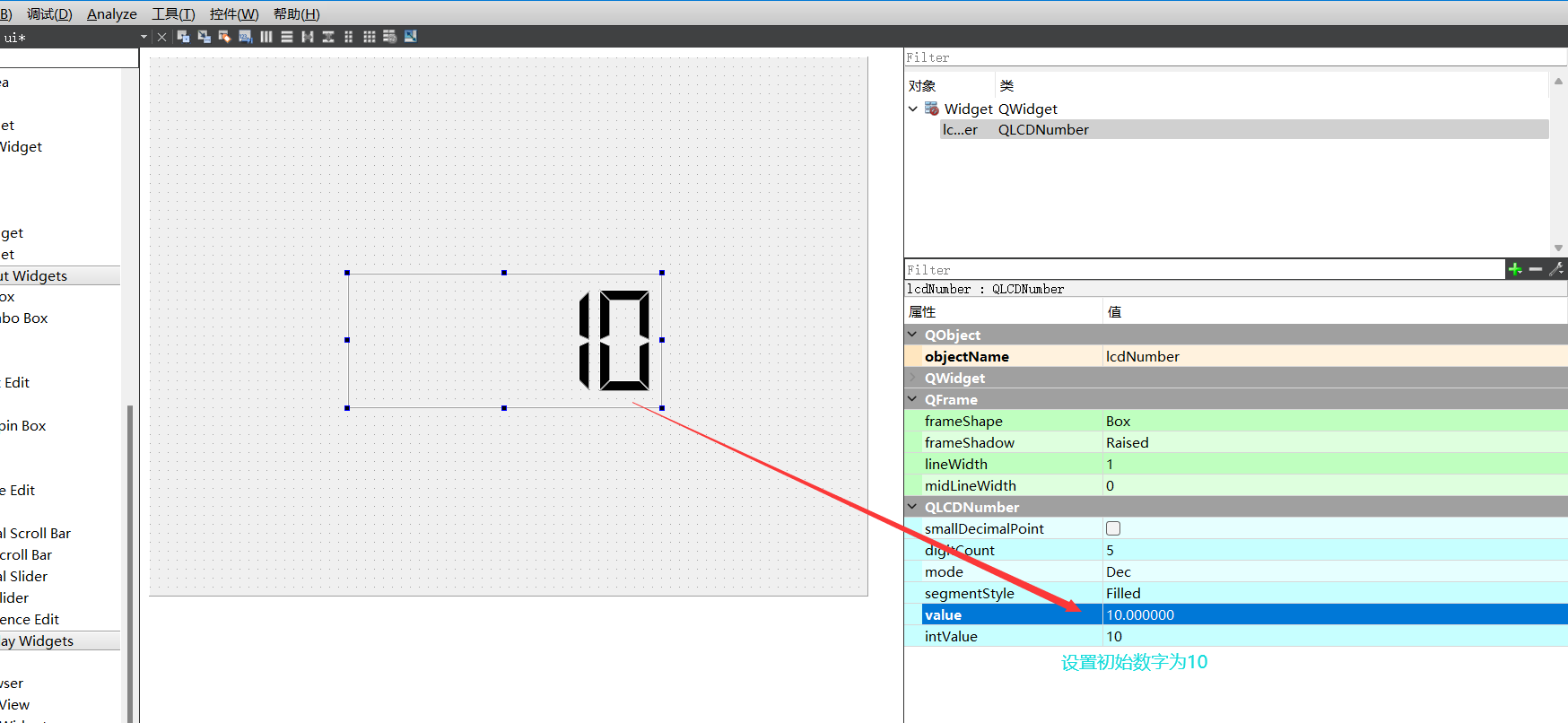Click the property column header 属性

pos(922,311)
